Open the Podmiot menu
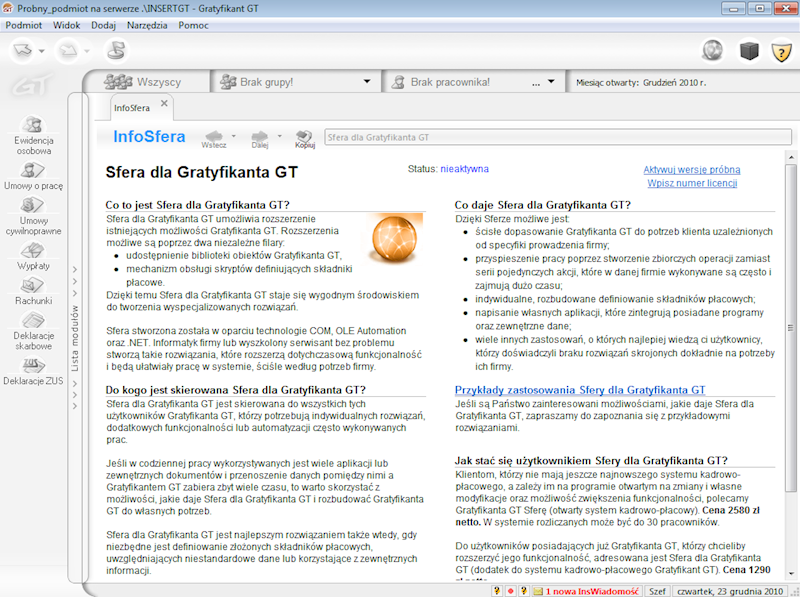 pyautogui.click(x=23, y=24)
